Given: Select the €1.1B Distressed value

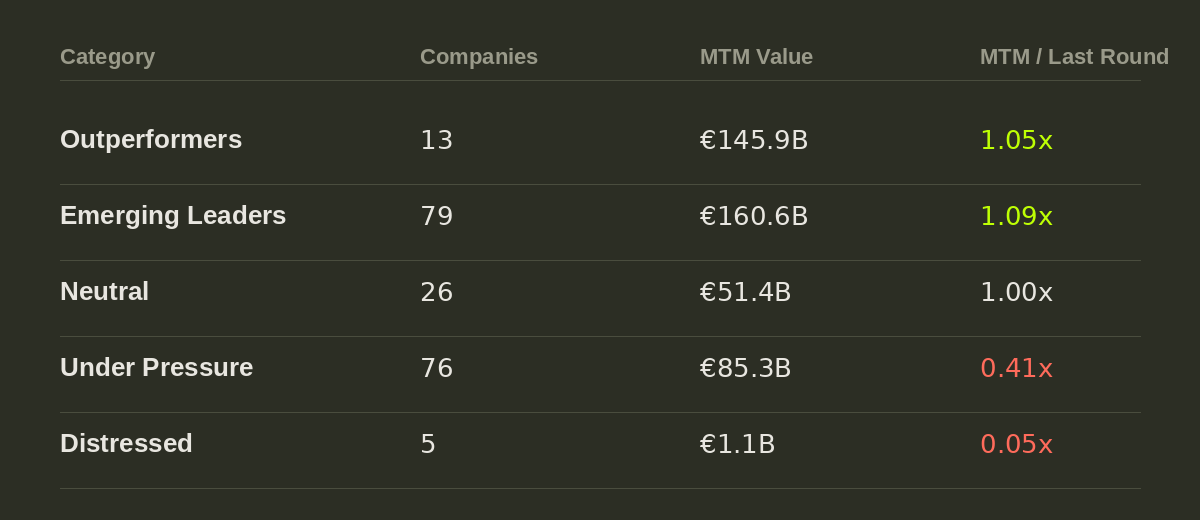Looking at the screenshot, I should point(737,444).
